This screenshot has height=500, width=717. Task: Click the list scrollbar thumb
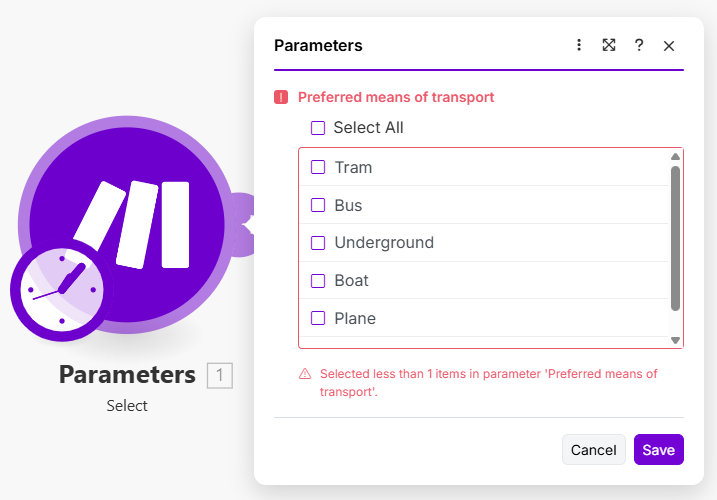(x=675, y=238)
